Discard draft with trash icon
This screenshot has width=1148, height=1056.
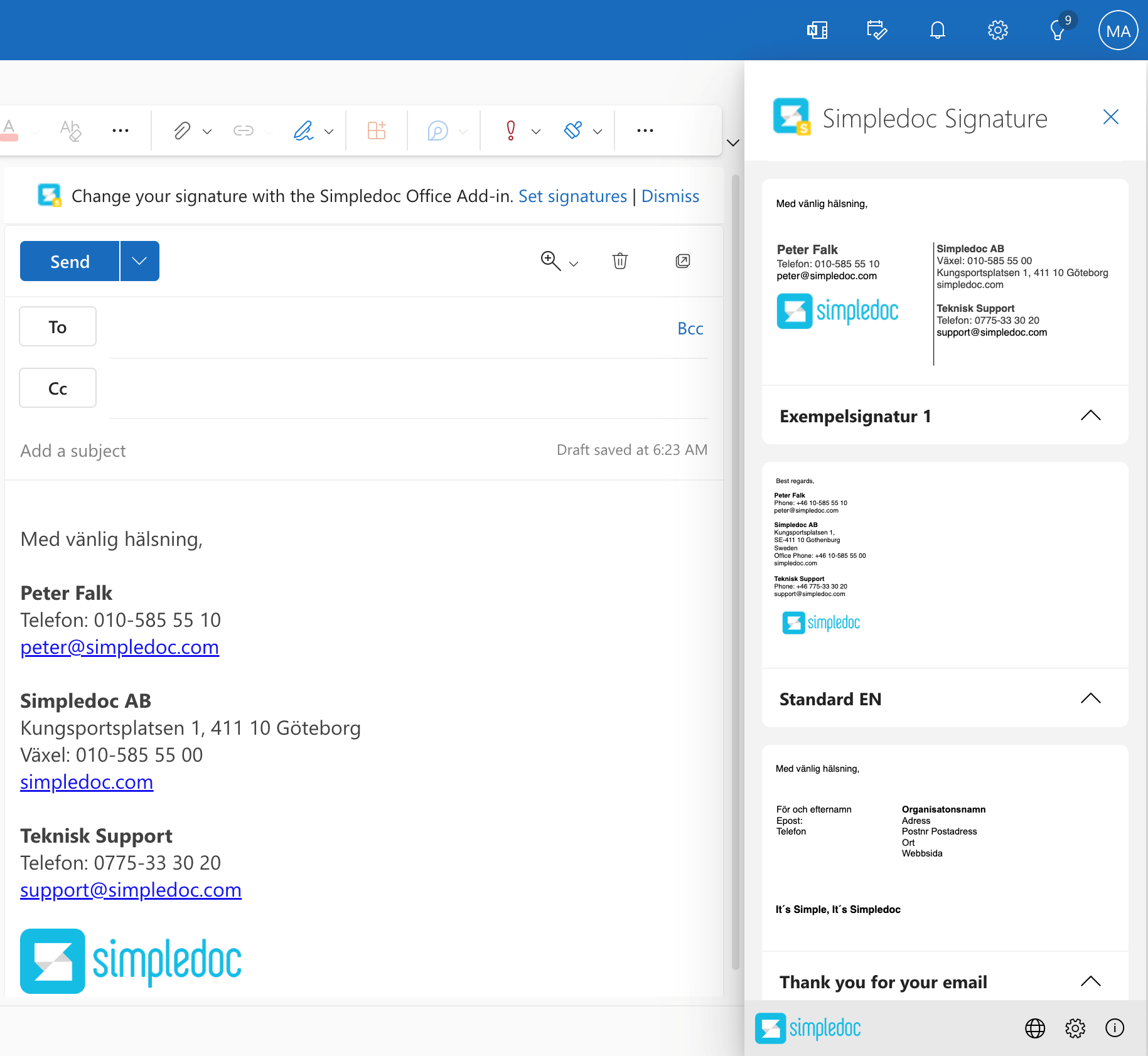pyautogui.click(x=620, y=261)
